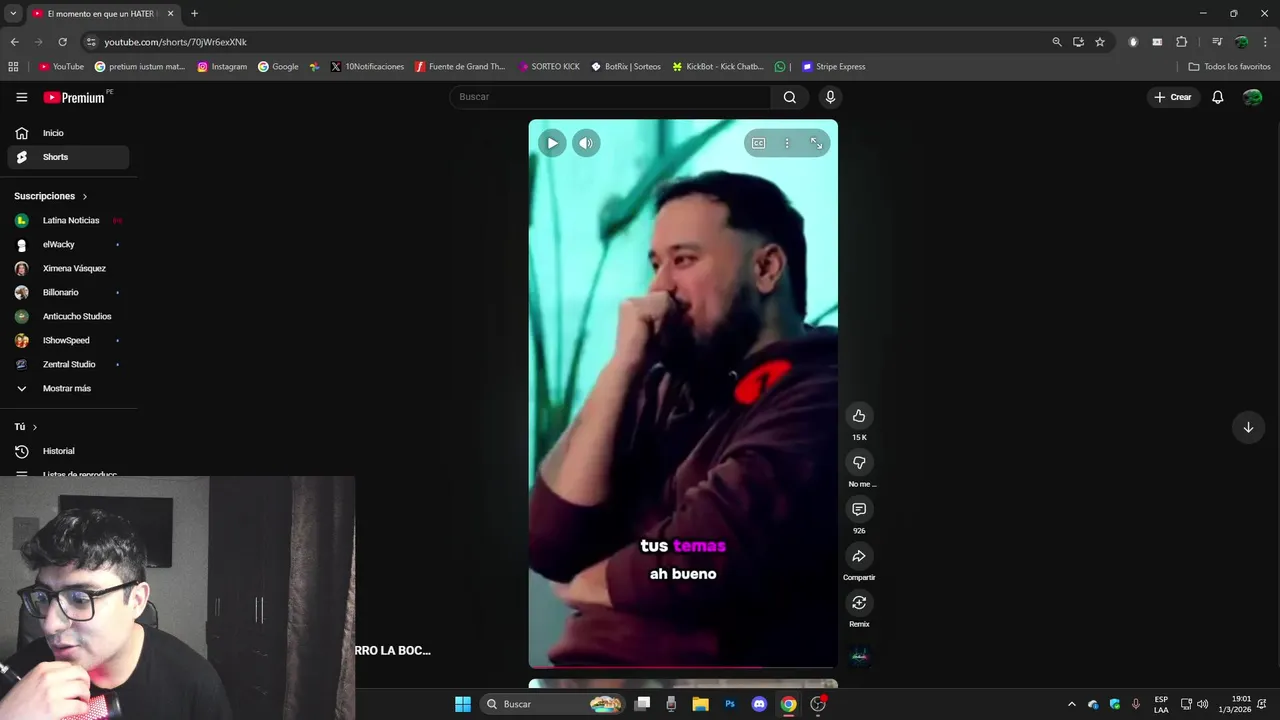The image size is (1280, 720).
Task: Start voice search with microphone icon
Action: click(x=830, y=97)
